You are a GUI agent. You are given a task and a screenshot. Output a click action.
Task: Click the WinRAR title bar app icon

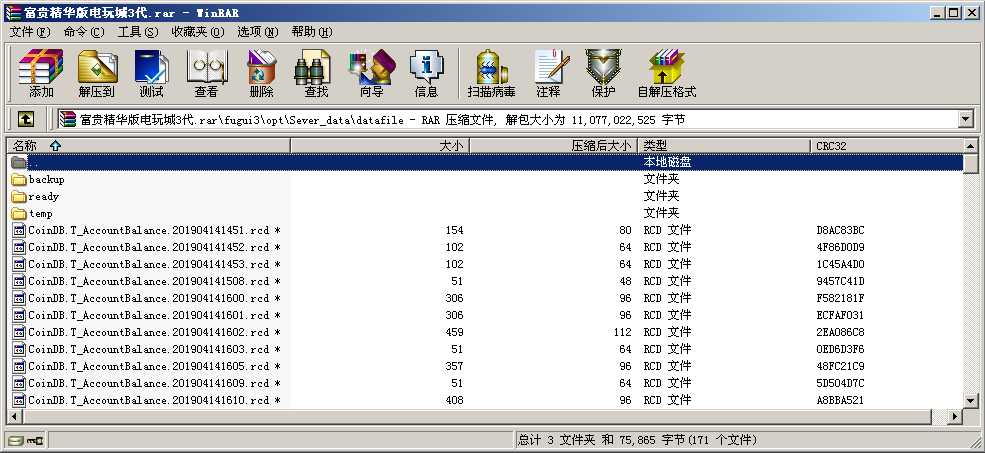12,12
